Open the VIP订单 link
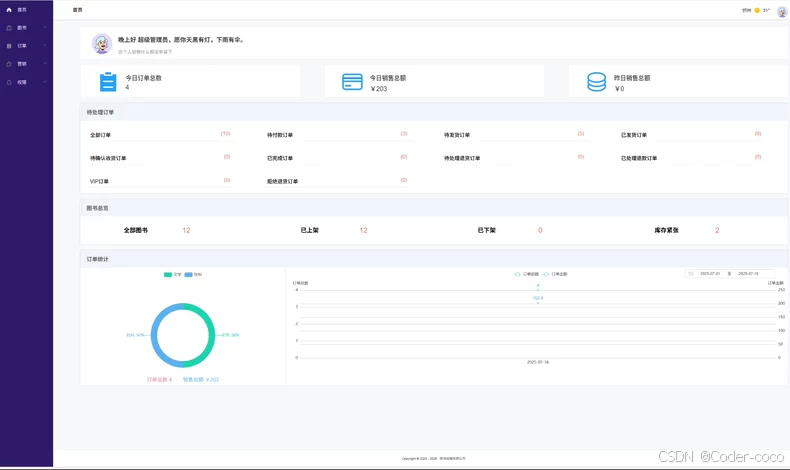 99,181
